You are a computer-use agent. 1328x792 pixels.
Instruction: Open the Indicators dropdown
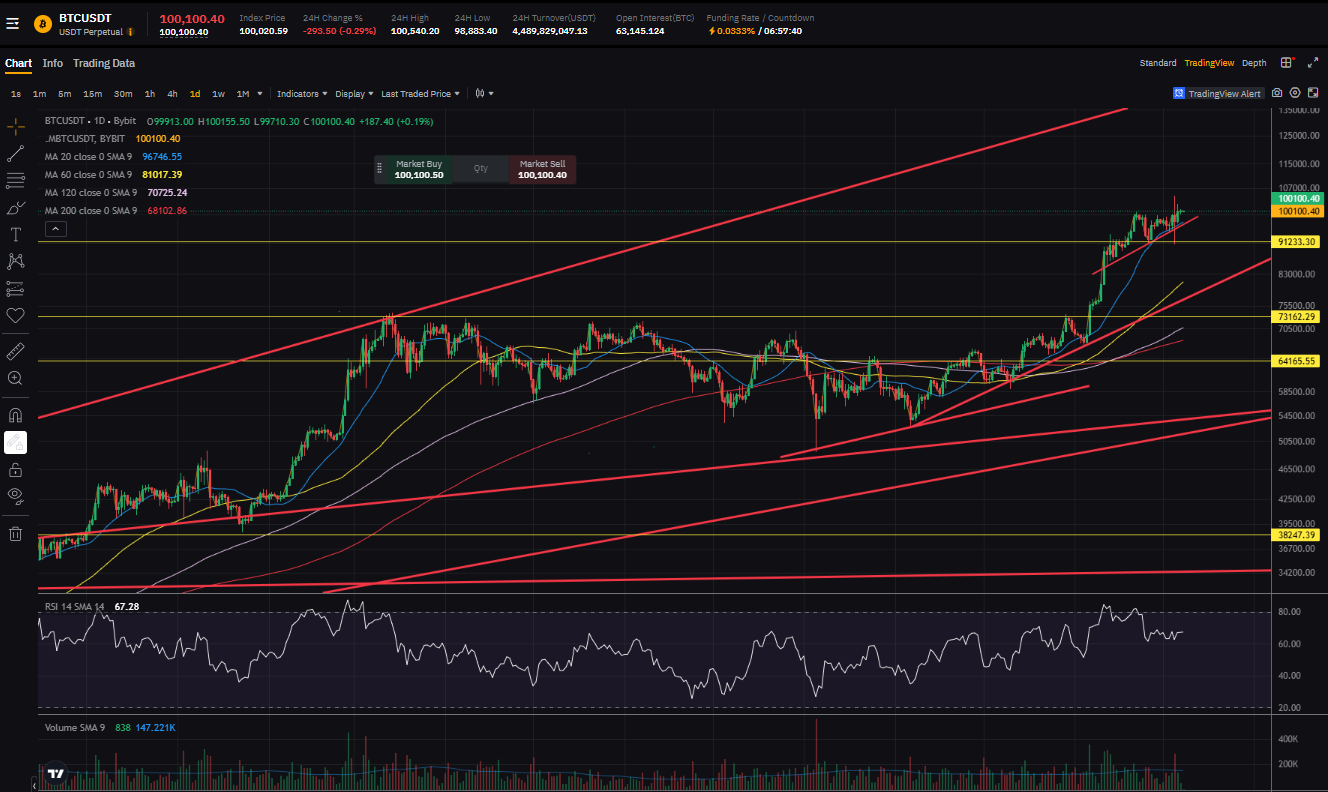(302, 93)
